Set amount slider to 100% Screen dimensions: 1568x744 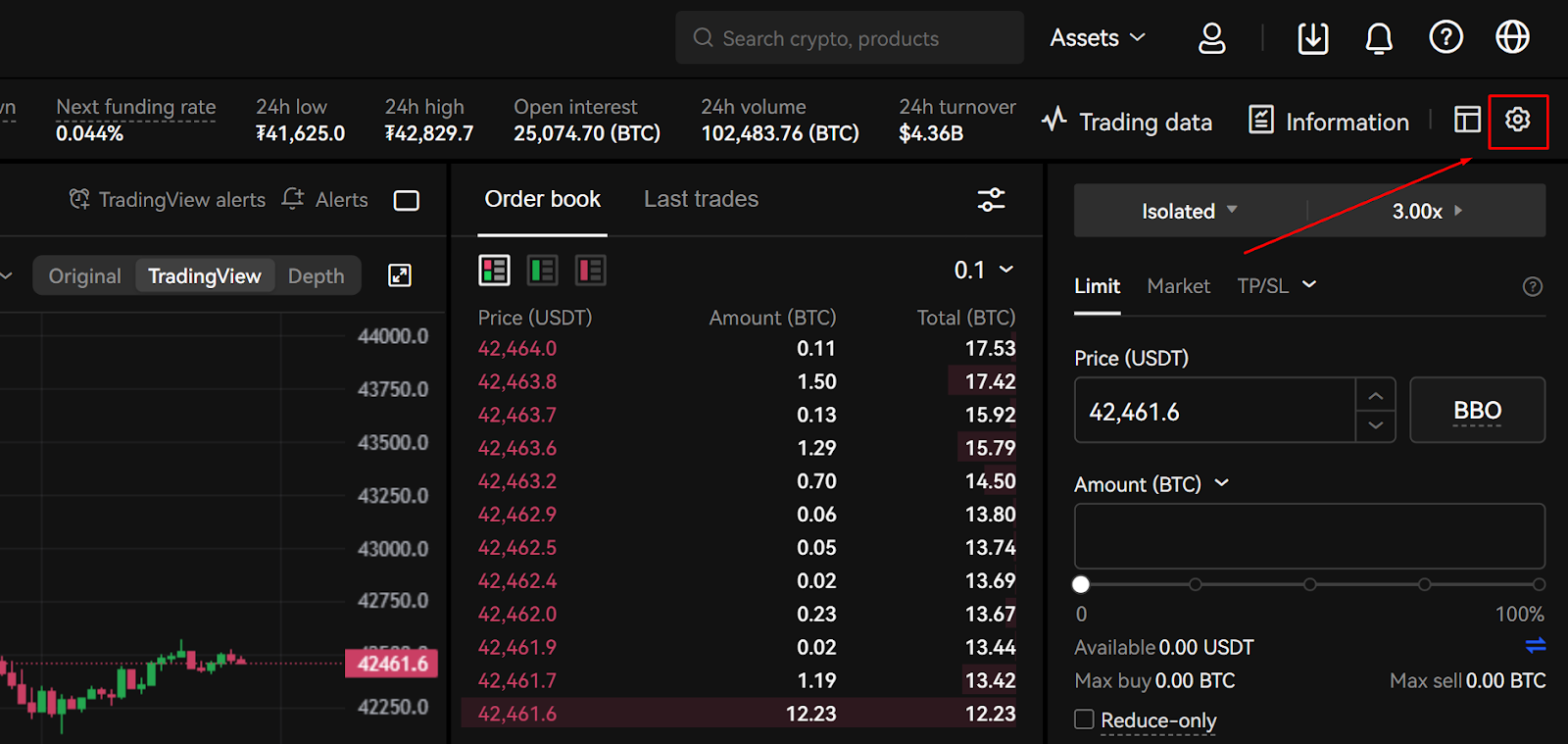(1539, 584)
